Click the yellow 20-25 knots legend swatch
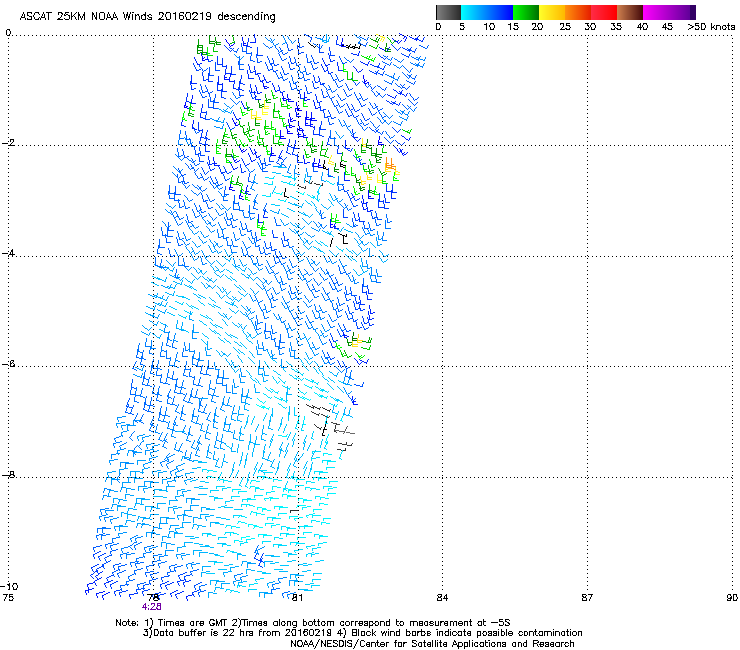740x650 pixels. pyautogui.click(x=552, y=12)
